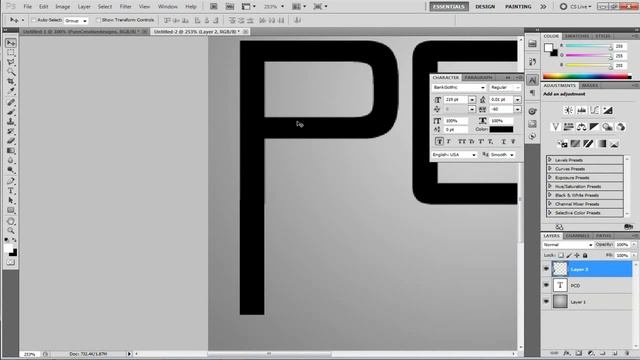Image resolution: width=640 pixels, height=360 pixels.
Task: Select the PCD text layer
Action: coord(592,285)
